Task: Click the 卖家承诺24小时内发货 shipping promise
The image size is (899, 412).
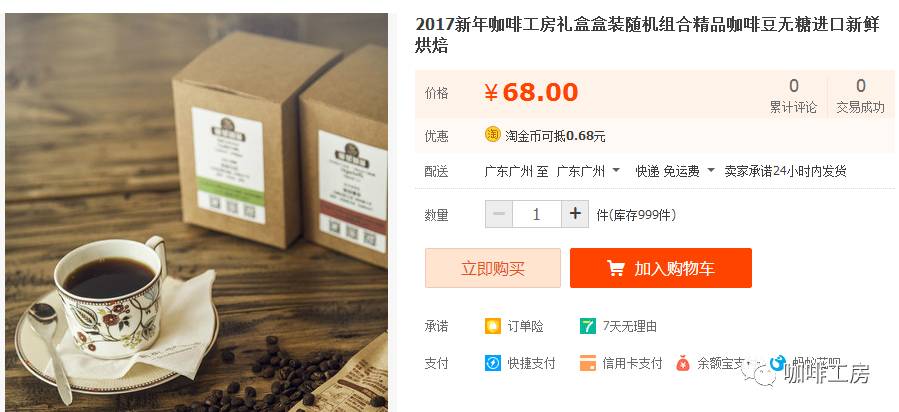Action: point(785,171)
